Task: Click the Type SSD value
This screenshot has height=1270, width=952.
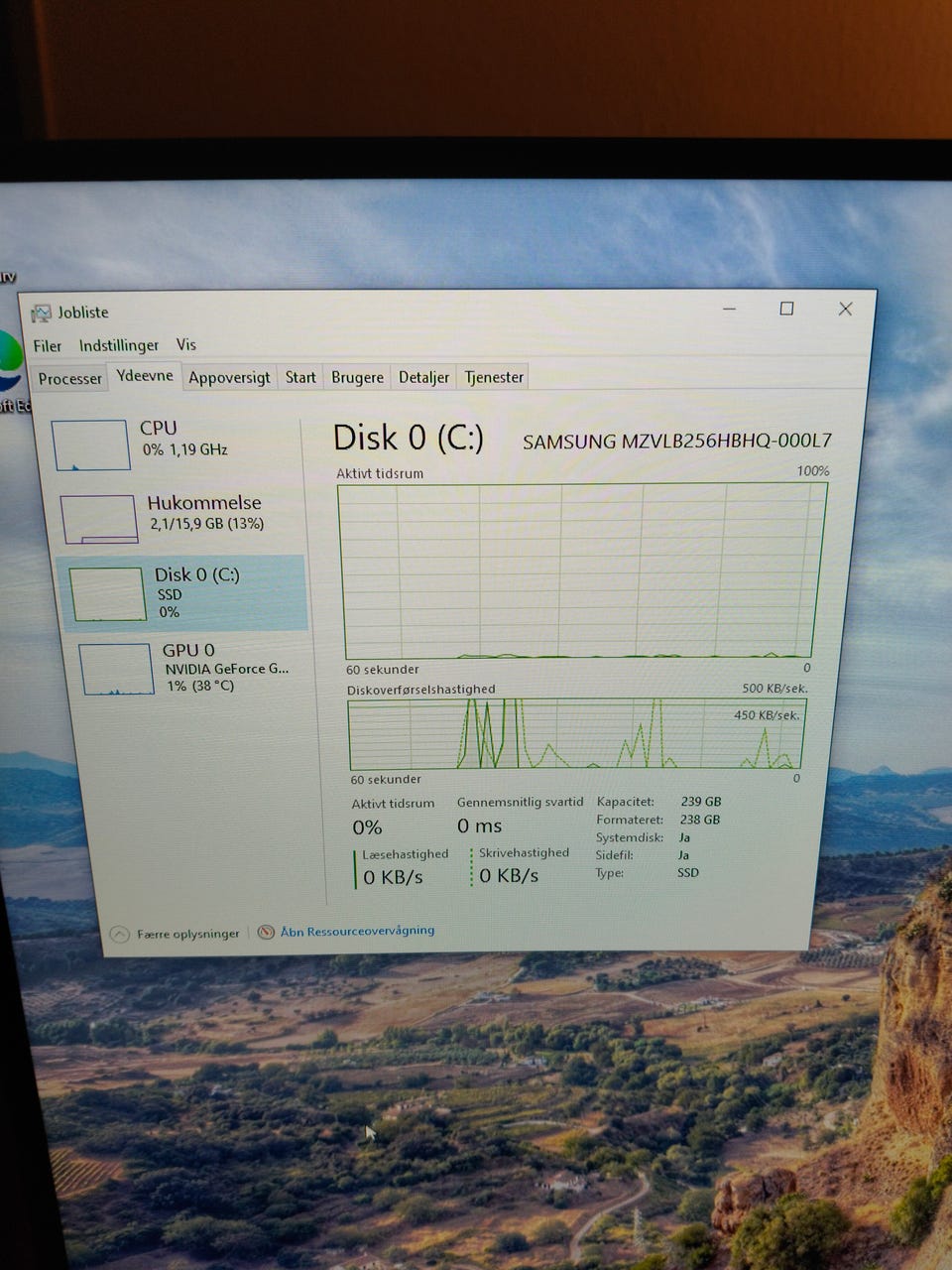Action: point(688,873)
